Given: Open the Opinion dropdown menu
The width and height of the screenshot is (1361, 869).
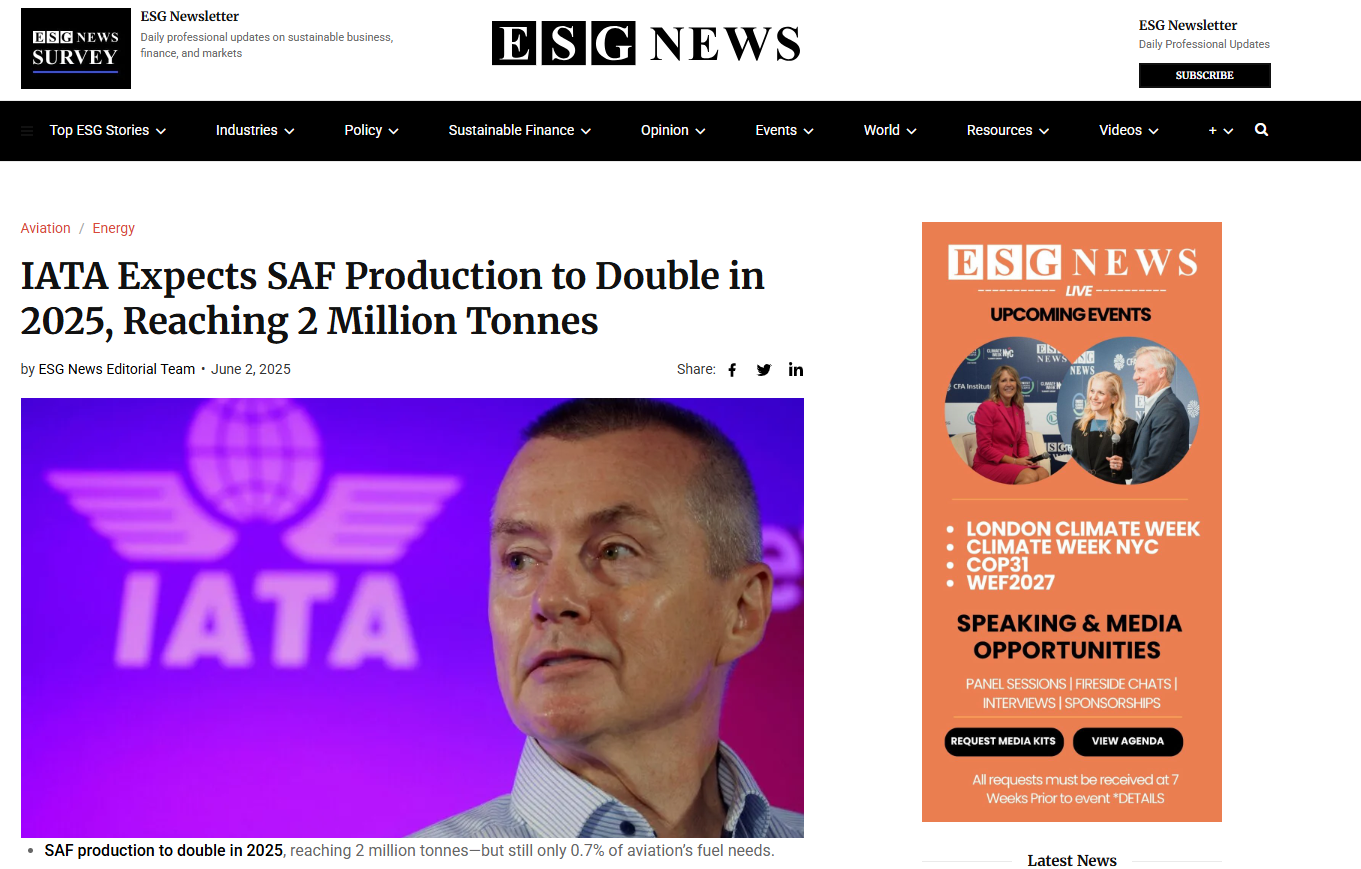Looking at the screenshot, I should click(x=673, y=130).
